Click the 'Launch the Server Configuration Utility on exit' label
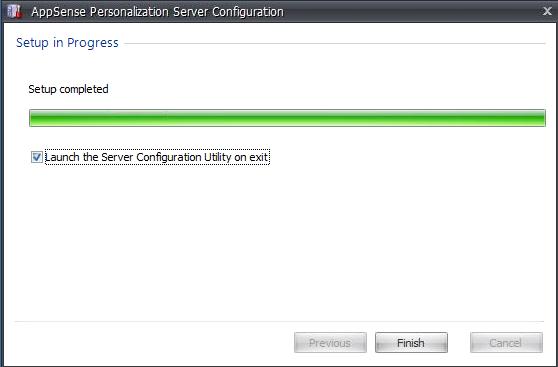Screen dimensions: 558x367 click(157, 157)
